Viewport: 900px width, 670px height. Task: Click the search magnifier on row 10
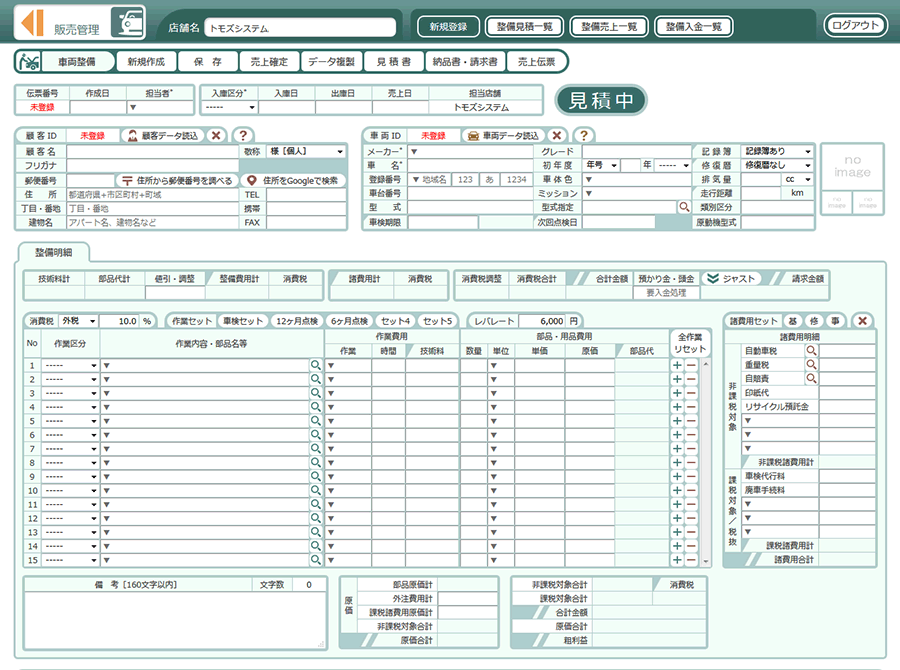click(x=316, y=490)
